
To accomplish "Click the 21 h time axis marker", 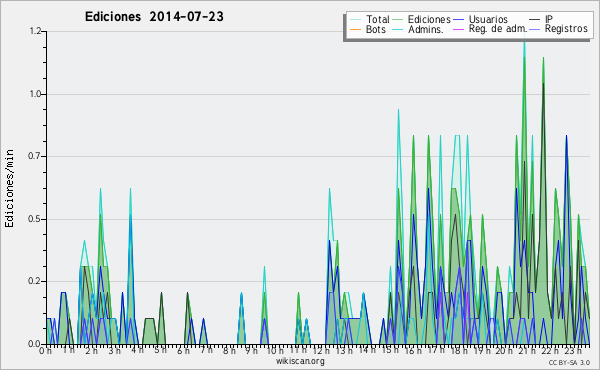I will (x=527, y=350).
